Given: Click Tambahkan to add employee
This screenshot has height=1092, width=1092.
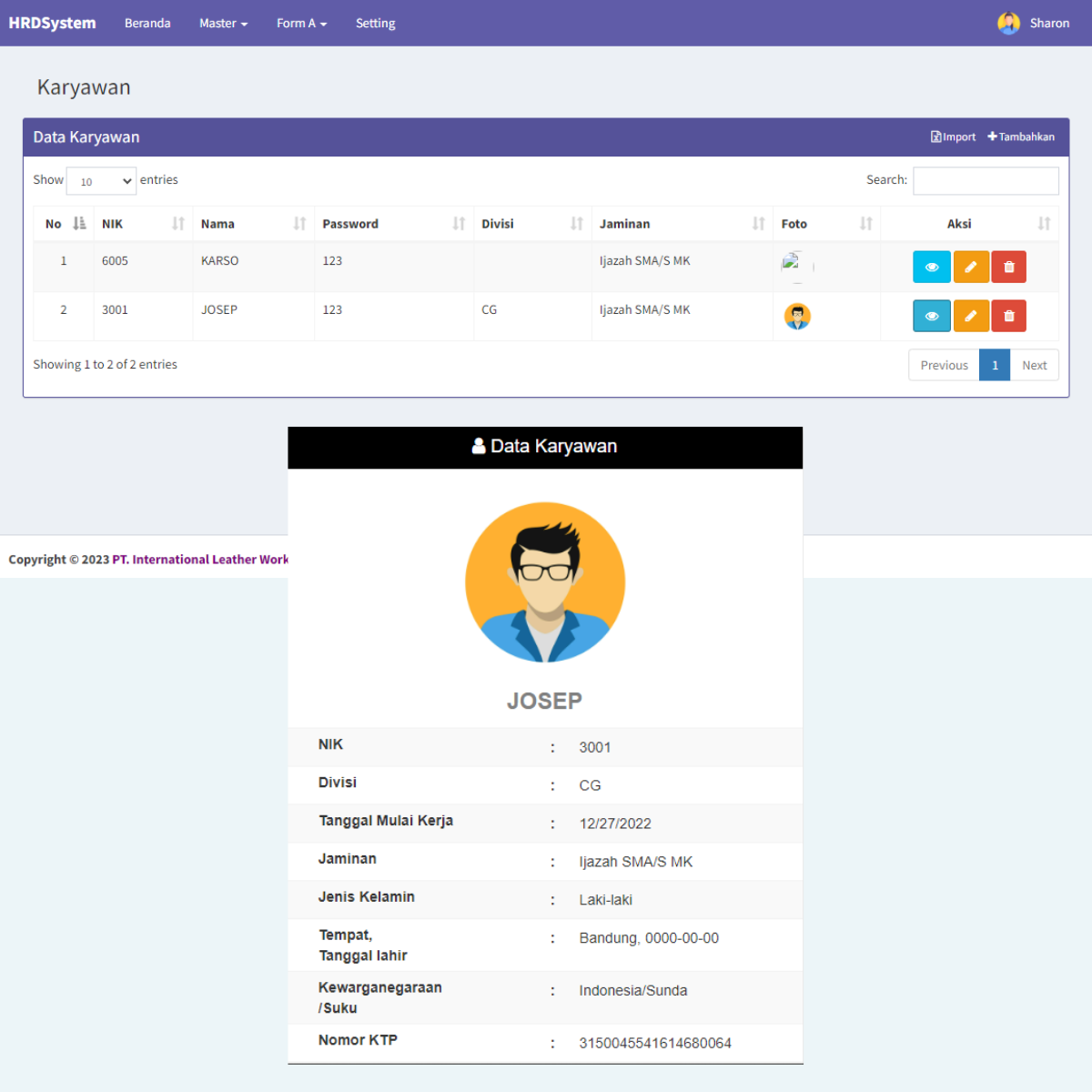Looking at the screenshot, I should 1021,136.
